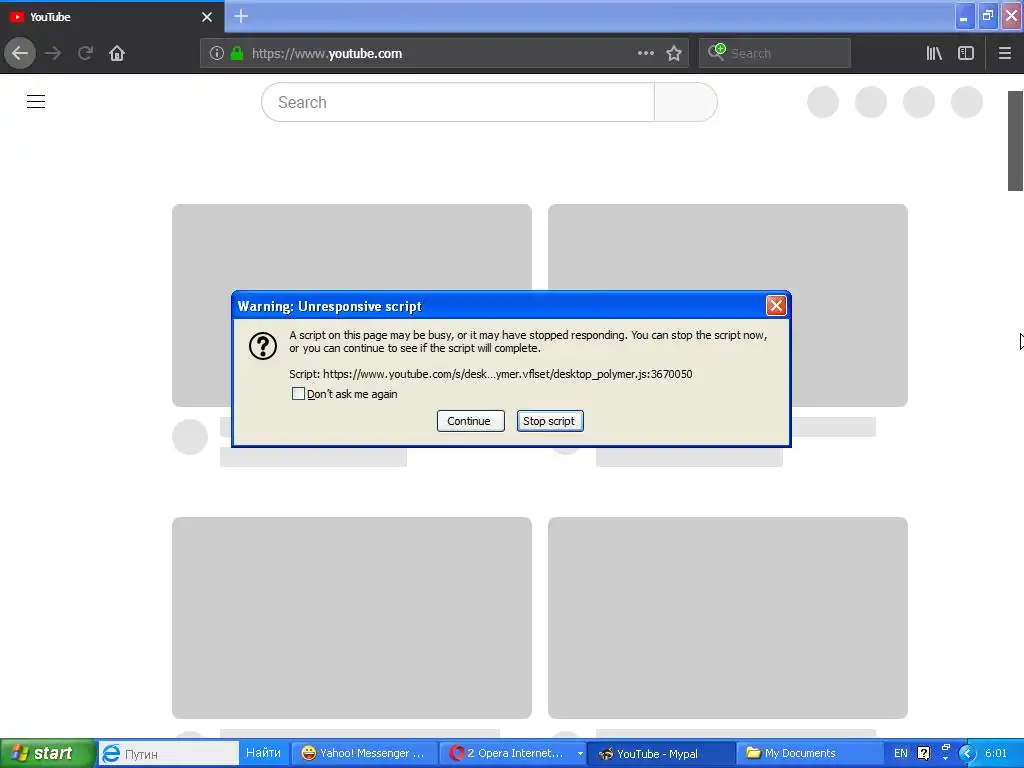Click the top-left video placeholder thumbnail
The image size is (1024, 768).
point(352,306)
